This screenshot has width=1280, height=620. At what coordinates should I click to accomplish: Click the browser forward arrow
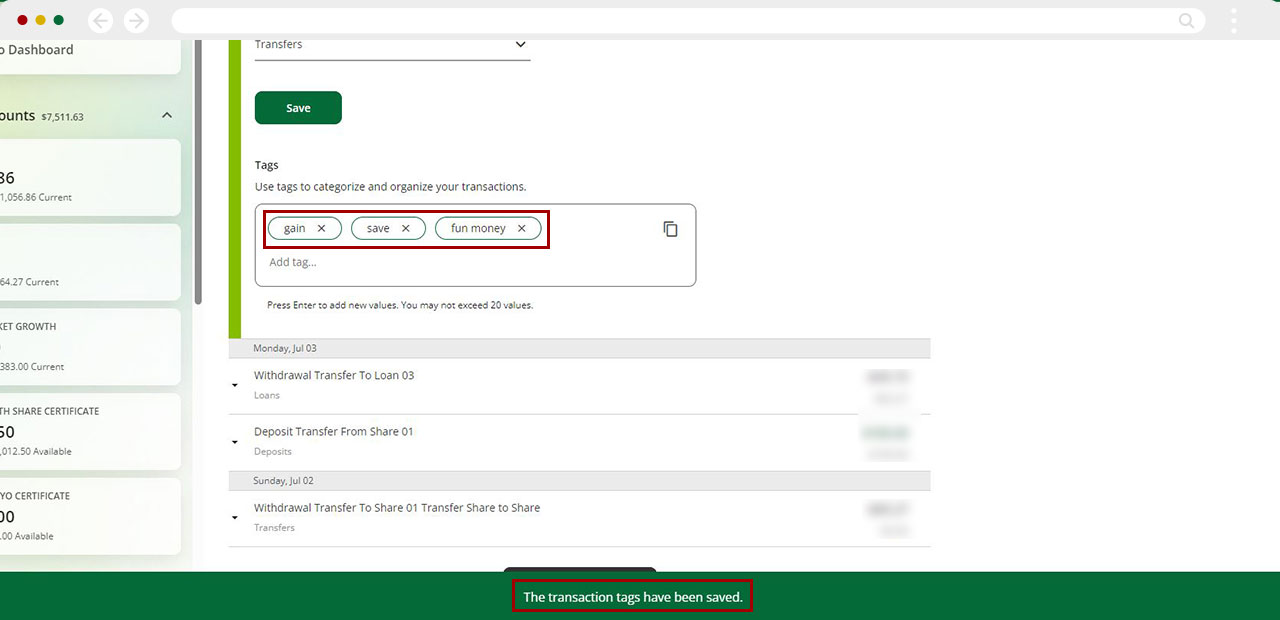(136, 21)
